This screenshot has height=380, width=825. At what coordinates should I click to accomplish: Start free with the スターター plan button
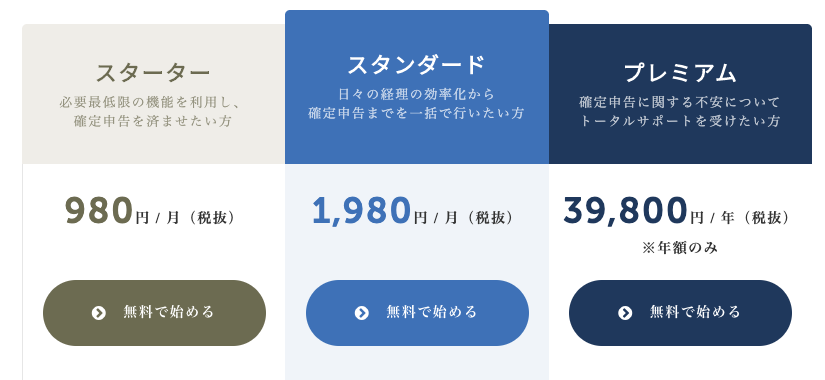coord(154,313)
